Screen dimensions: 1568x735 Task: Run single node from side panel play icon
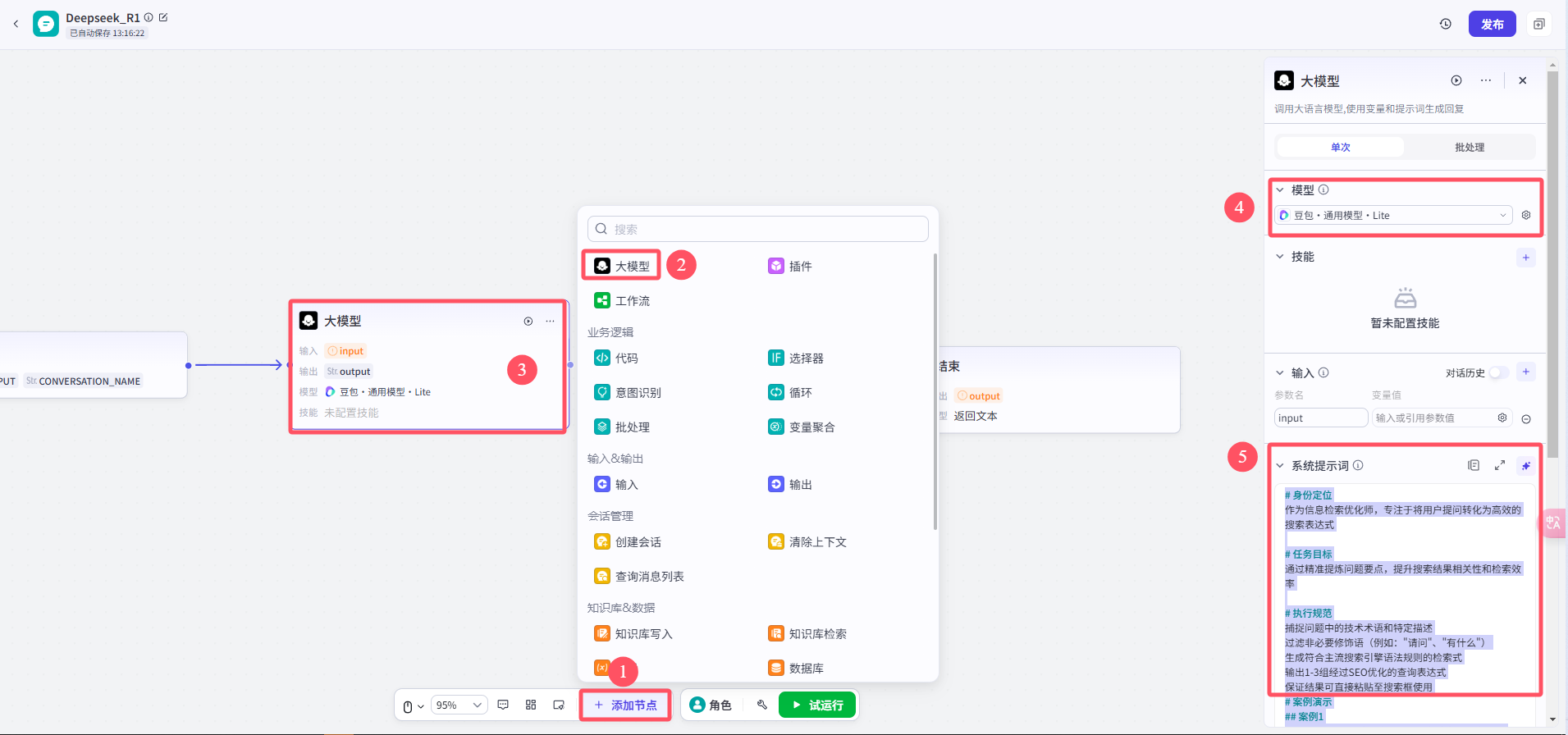click(x=1456, y=80)
